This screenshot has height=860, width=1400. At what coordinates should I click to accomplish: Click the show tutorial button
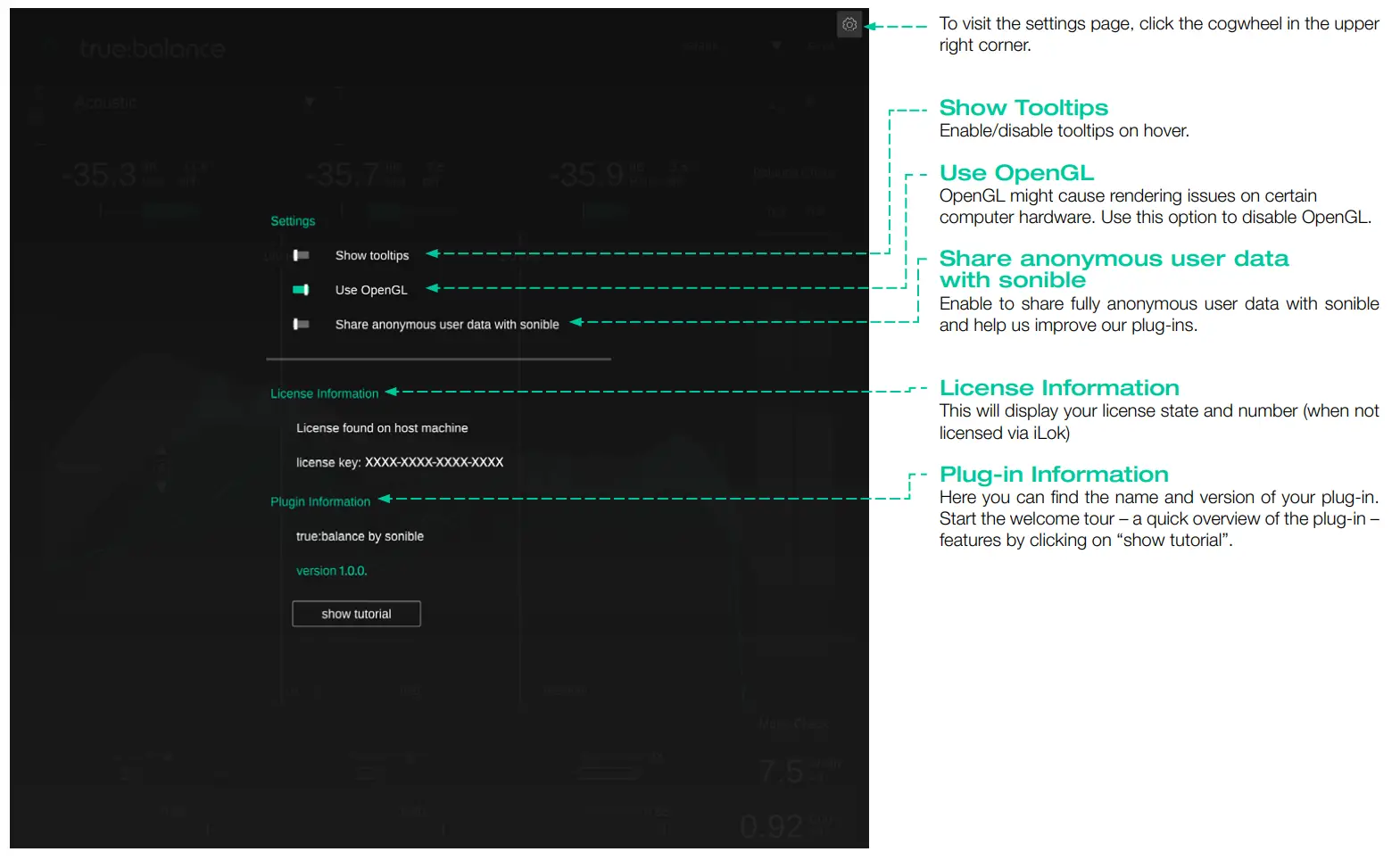[x=356, y=614]
